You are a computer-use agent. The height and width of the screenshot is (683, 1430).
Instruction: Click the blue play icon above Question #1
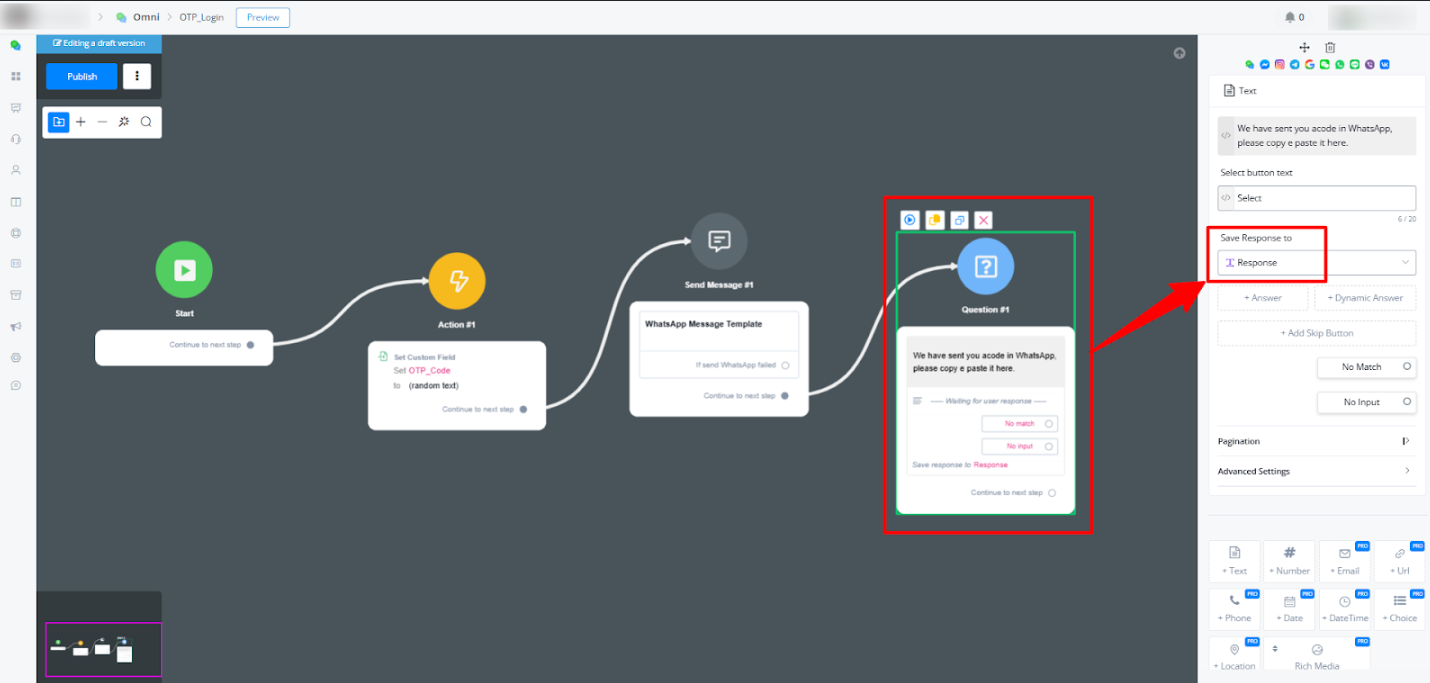(x=910, y=220)
